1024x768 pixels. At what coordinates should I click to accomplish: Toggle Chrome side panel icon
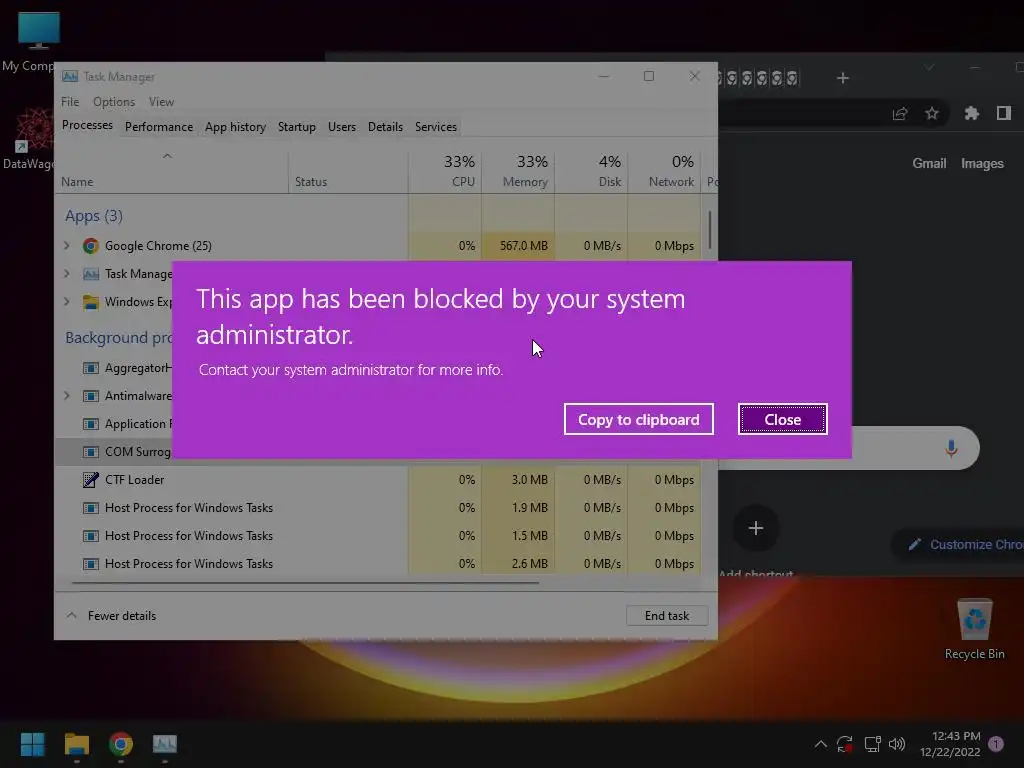coord(1004,114)
